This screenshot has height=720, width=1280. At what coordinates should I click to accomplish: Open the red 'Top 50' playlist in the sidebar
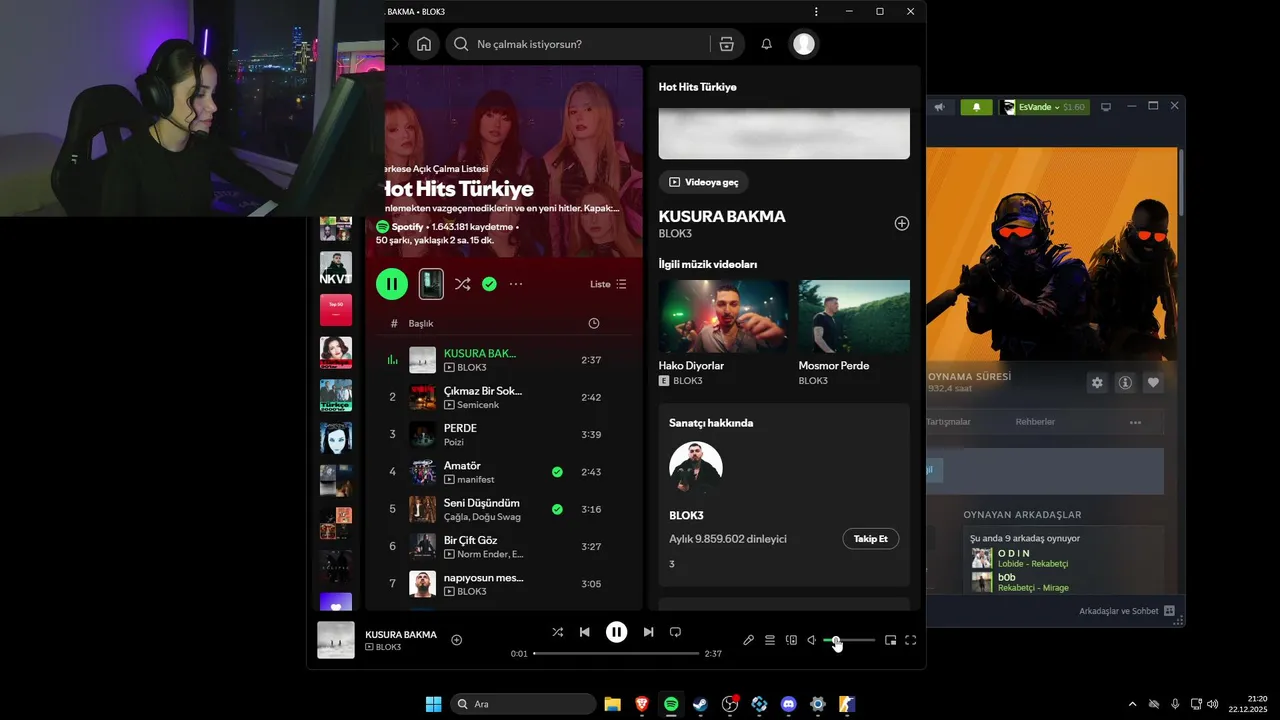tap(336, 310)
